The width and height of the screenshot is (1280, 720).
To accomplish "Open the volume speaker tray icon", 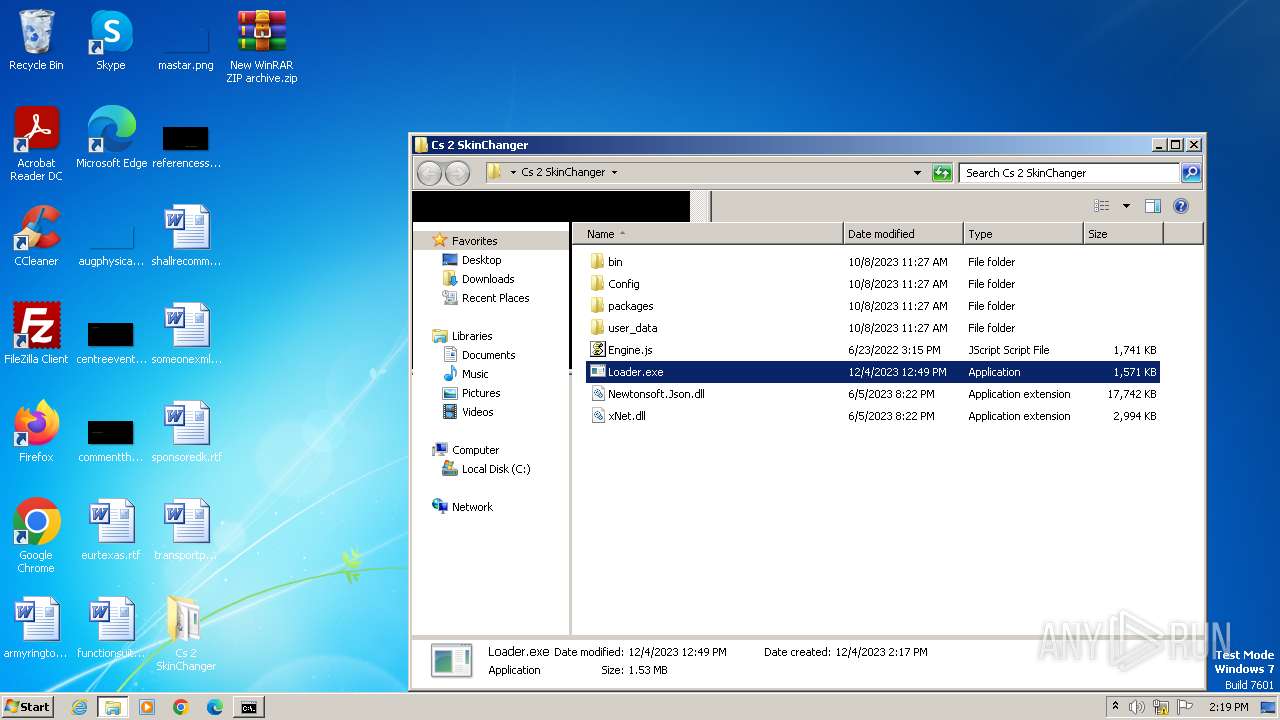I will (x=1137, y=707).
